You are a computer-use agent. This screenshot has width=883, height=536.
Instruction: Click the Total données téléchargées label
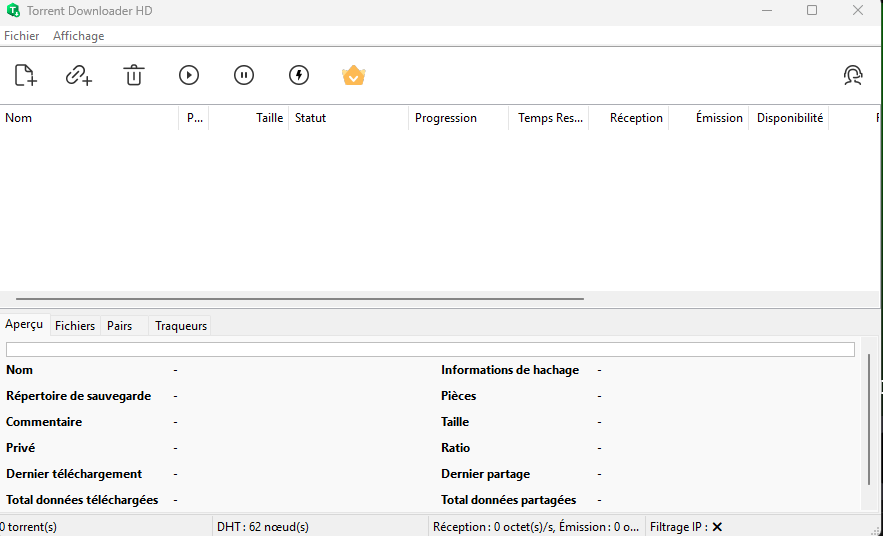82,500
